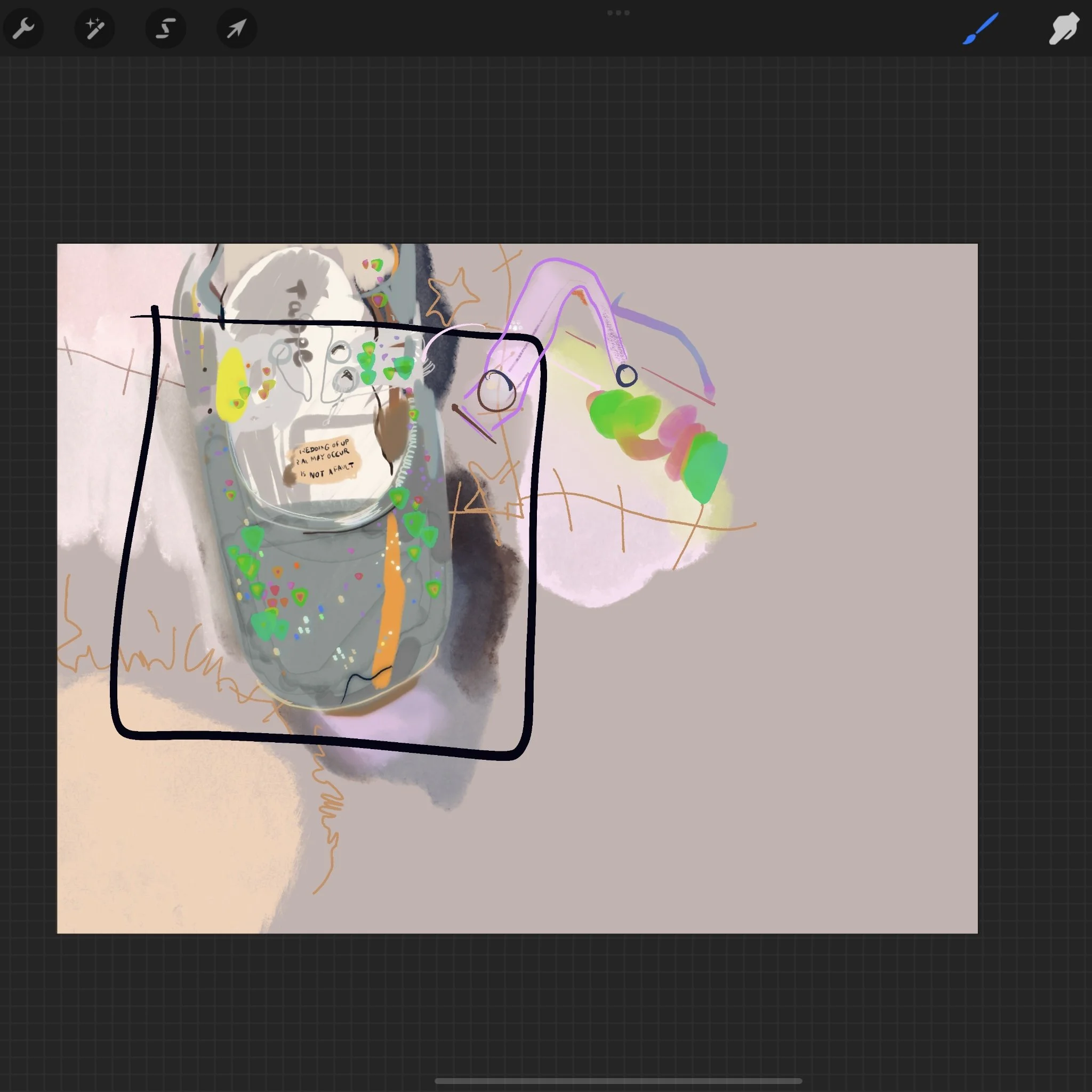
Task: Open the Adjustments magic wand menu
Action: click(x=94, y=28)
